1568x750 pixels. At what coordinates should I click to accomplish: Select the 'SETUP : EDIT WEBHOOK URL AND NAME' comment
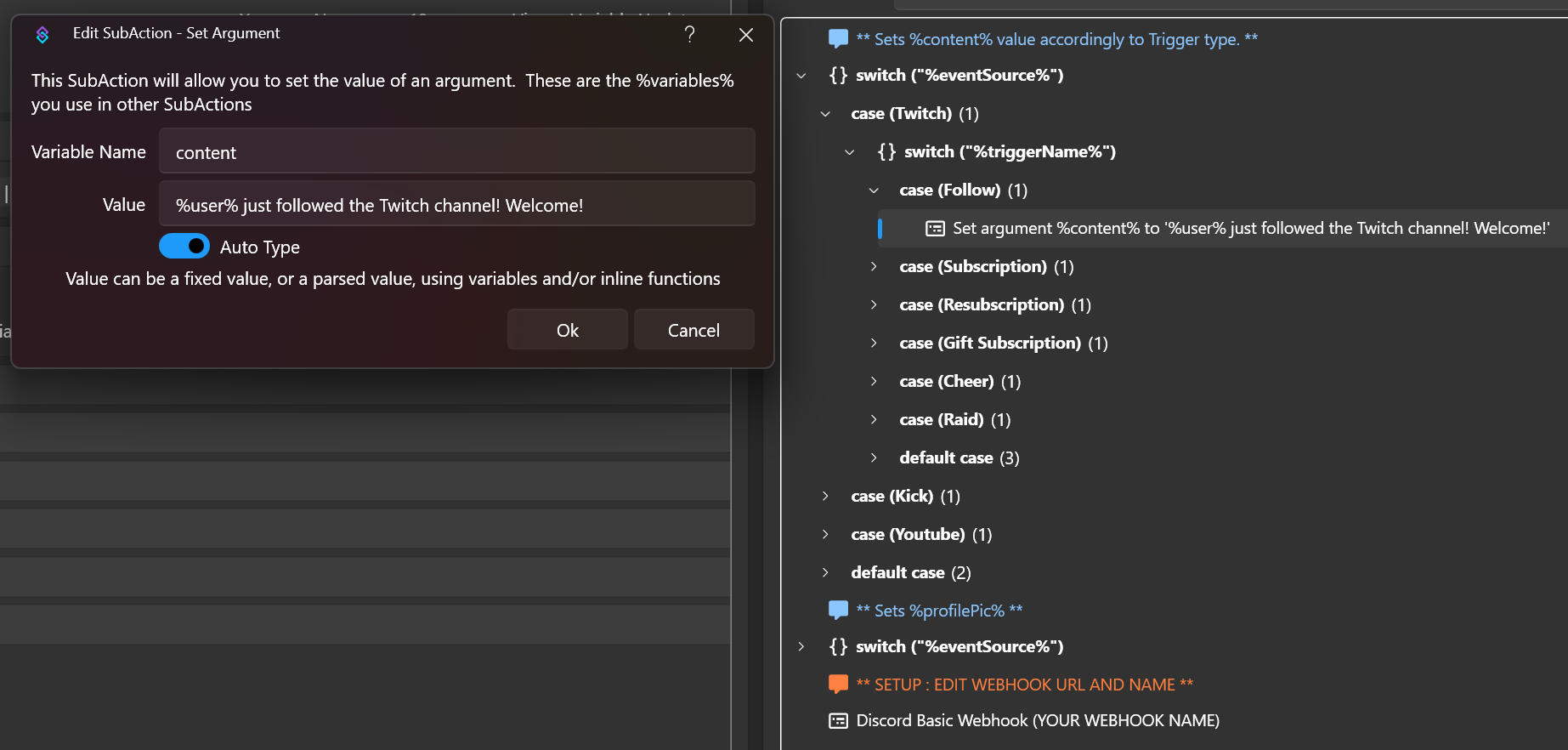click(x=1025, y=685)
